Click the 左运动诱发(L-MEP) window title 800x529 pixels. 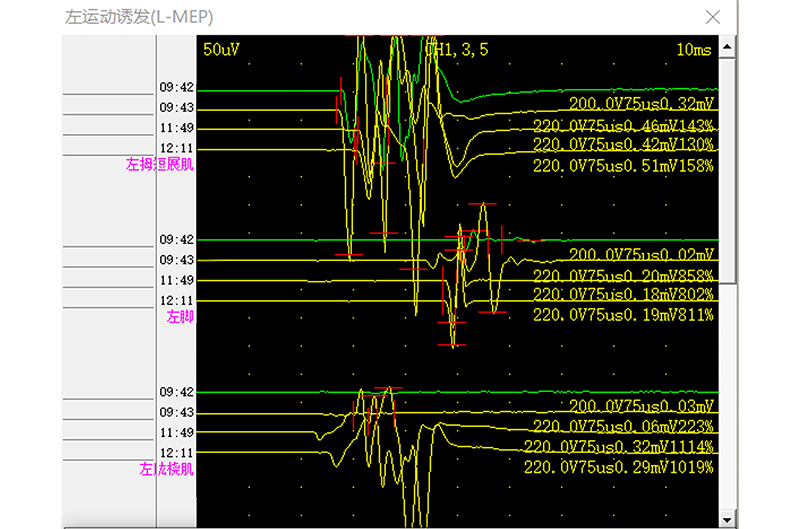(x=139, y=17)
